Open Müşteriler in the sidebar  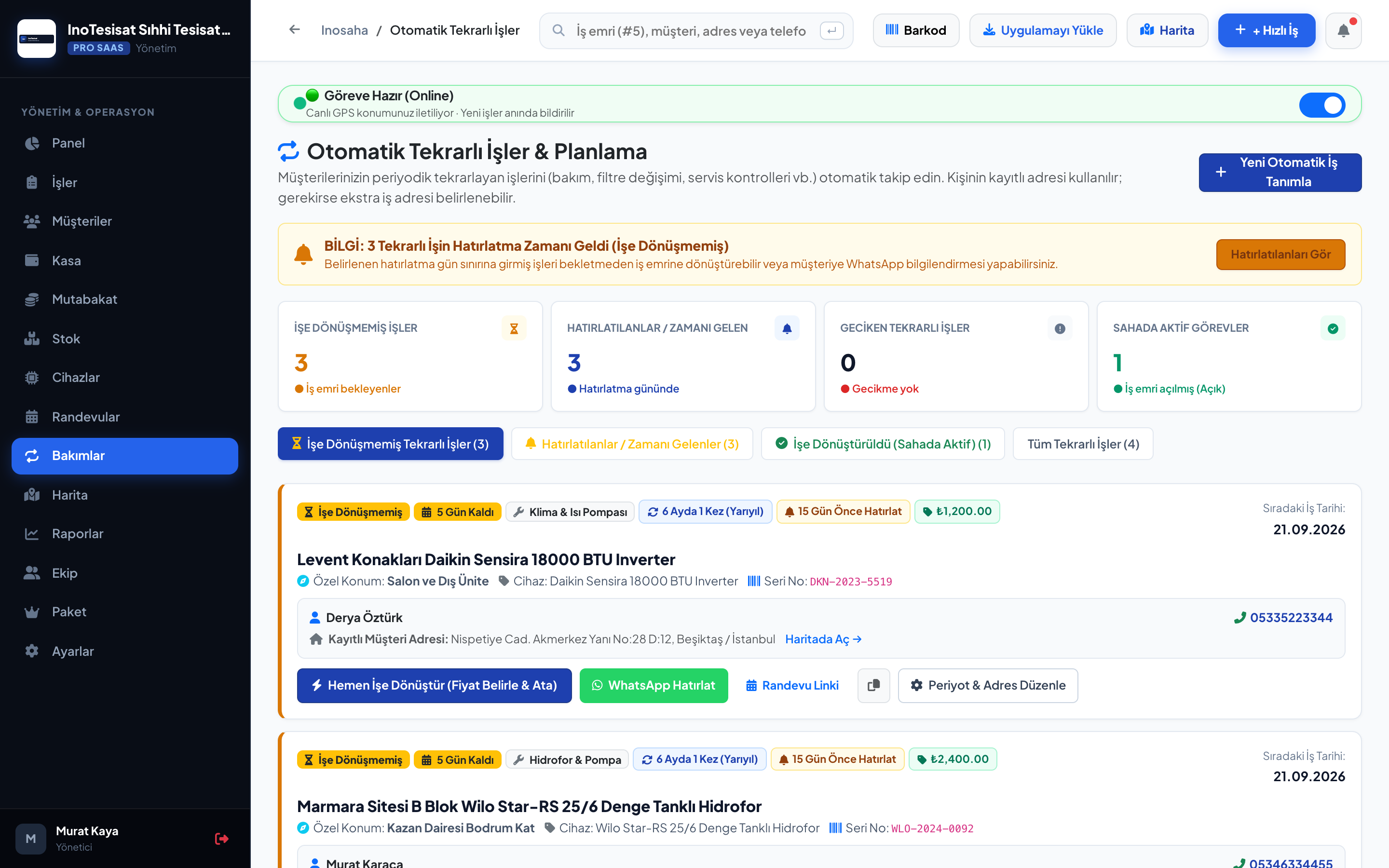(x=124, y=221)
